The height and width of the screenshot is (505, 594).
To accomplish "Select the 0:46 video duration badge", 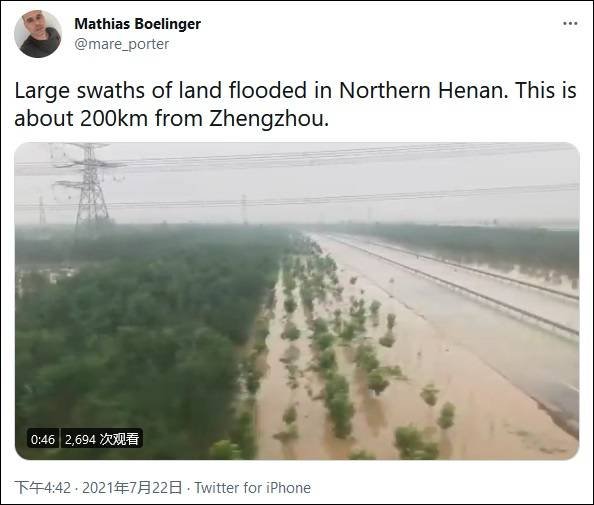I will point(43,439).
